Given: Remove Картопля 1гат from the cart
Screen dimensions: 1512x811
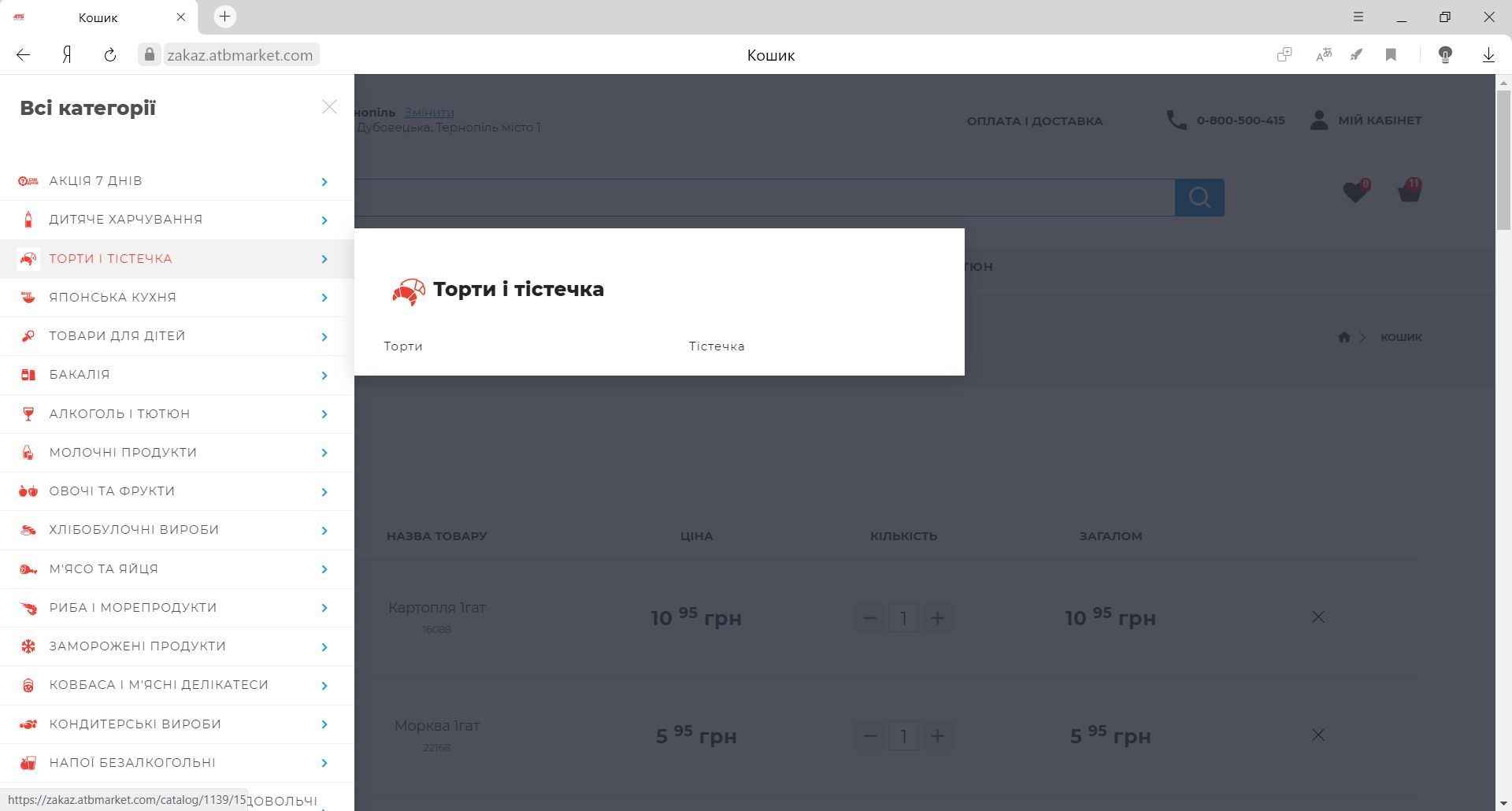Looking at the screenshot, I should [x=1317, y=617].
